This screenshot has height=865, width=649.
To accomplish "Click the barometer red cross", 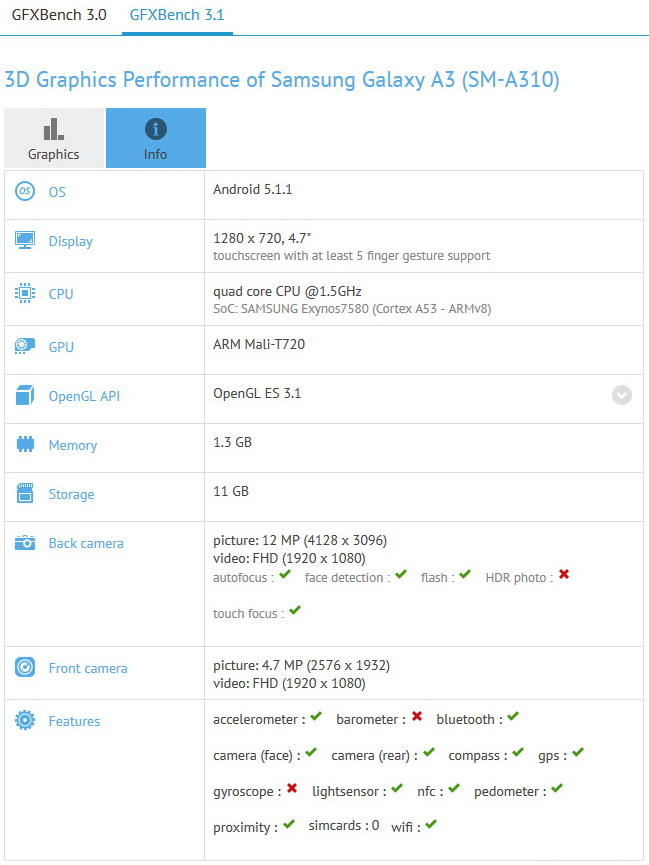I will pos(417,716).
